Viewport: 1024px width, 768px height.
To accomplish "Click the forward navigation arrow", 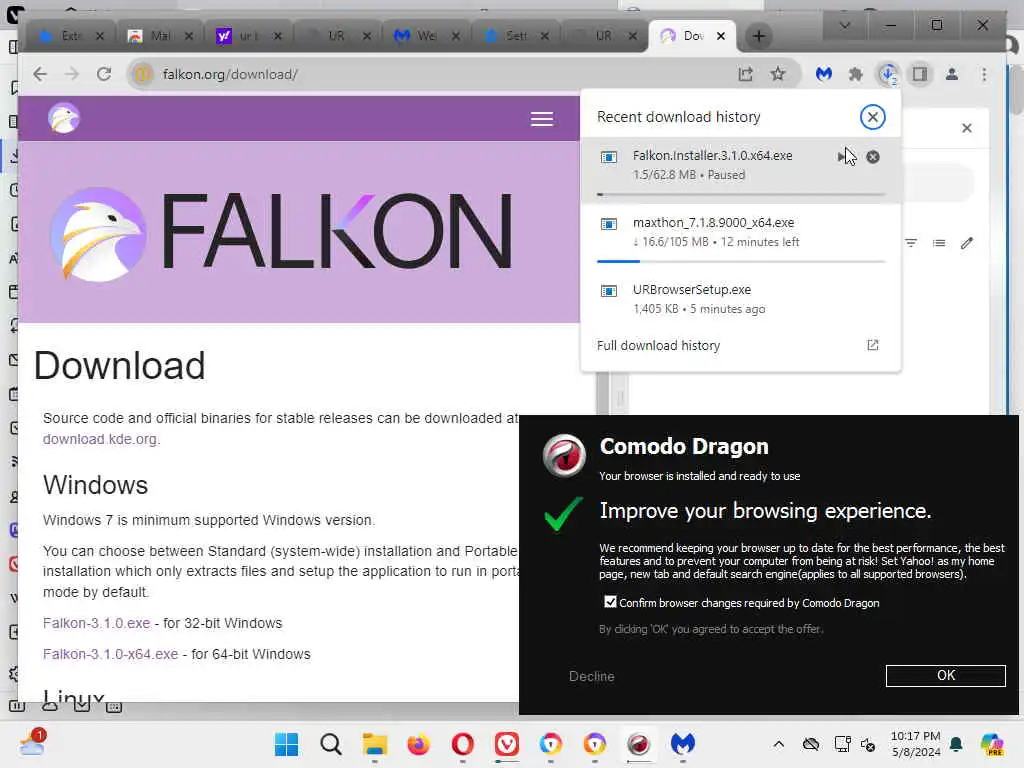I will pyautogui.click(x=72, y=74).
